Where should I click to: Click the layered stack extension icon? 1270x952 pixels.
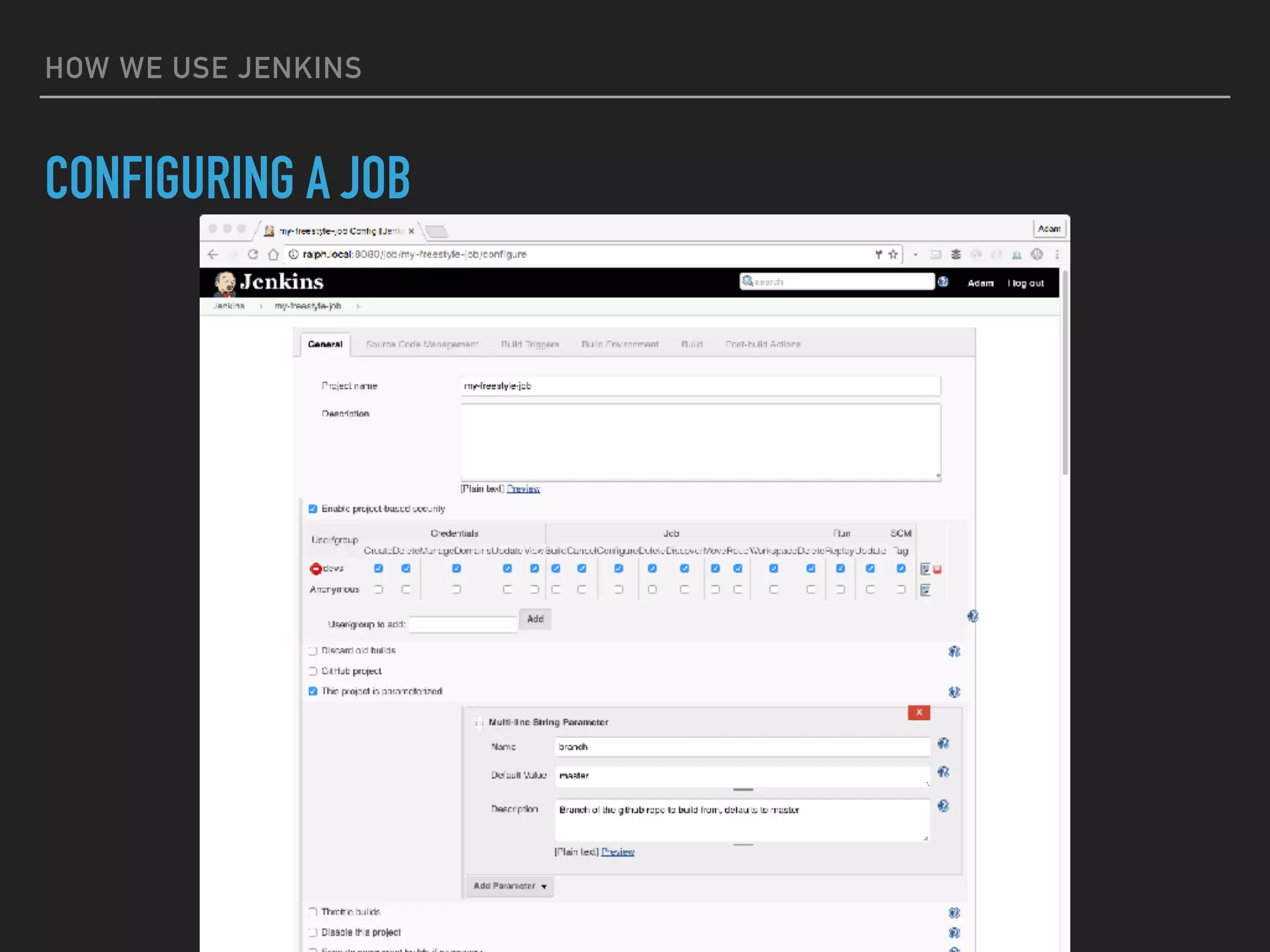point(956,254)
